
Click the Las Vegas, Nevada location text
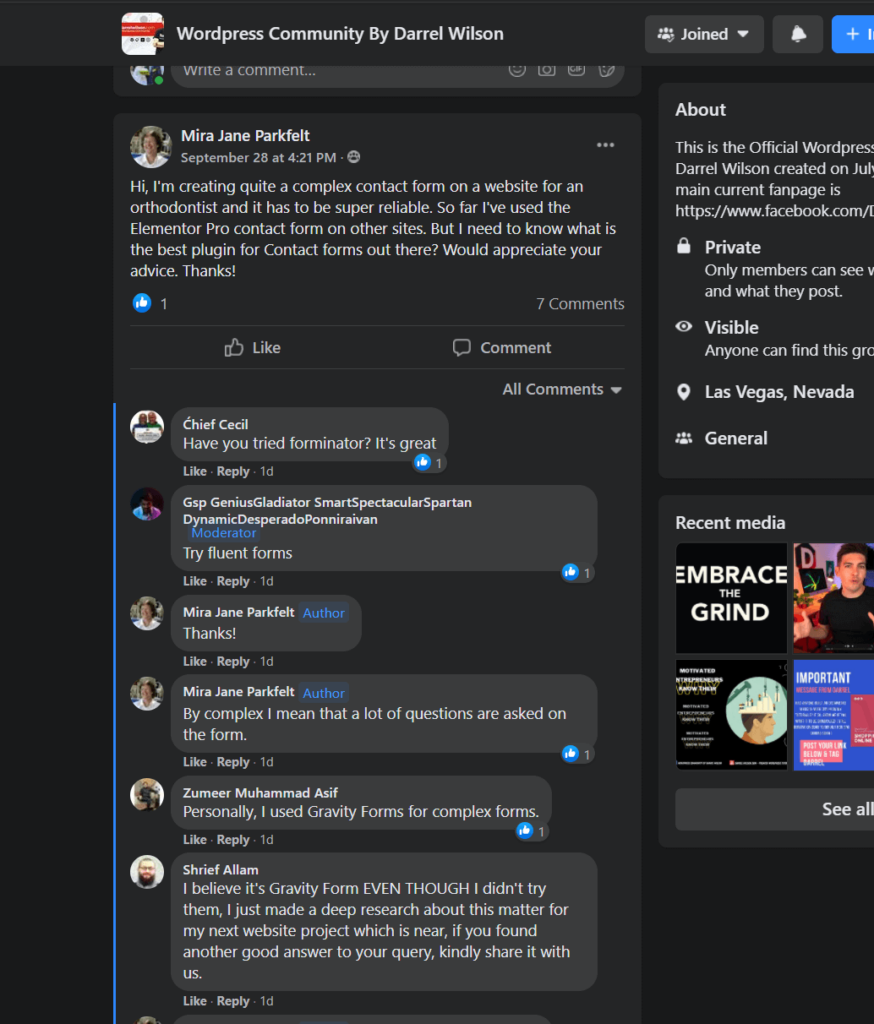point(779,392)
